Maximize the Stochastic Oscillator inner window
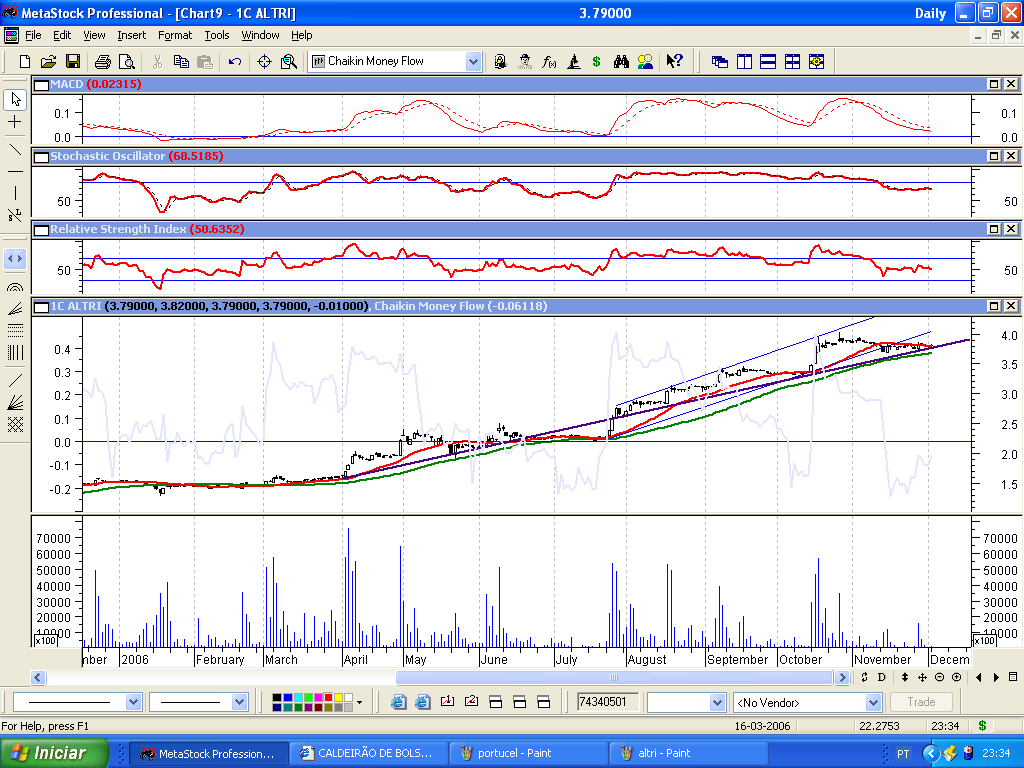 [993, 156]
